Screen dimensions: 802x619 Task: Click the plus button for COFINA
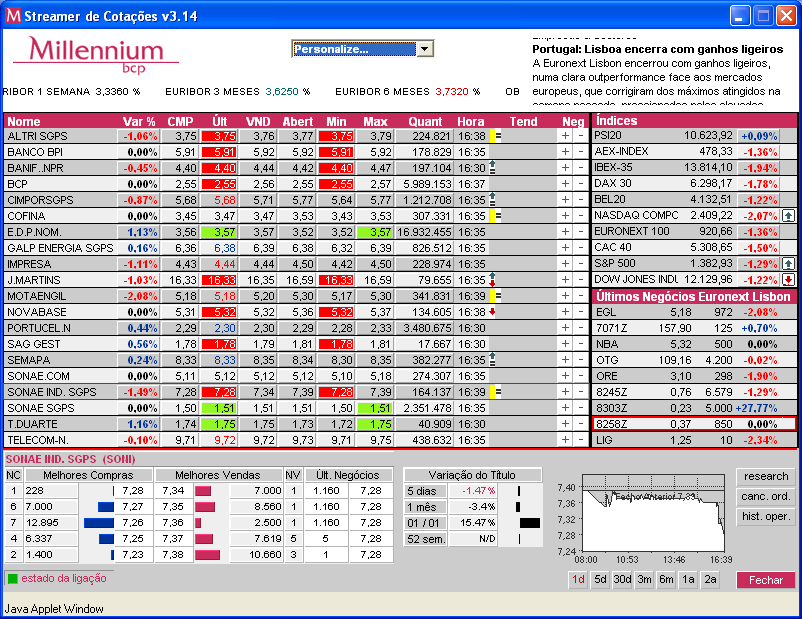[565, 216]
